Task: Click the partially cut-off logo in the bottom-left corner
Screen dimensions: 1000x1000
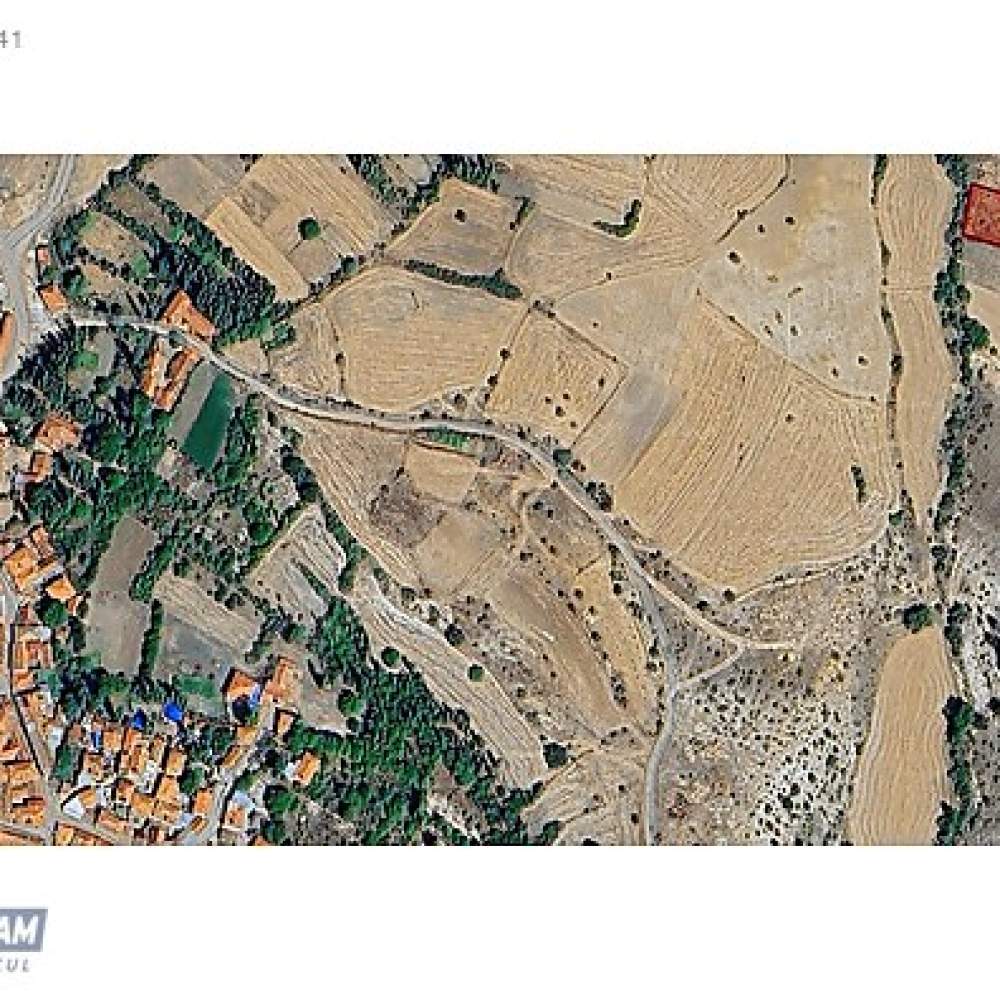Action: coord(22,937)
